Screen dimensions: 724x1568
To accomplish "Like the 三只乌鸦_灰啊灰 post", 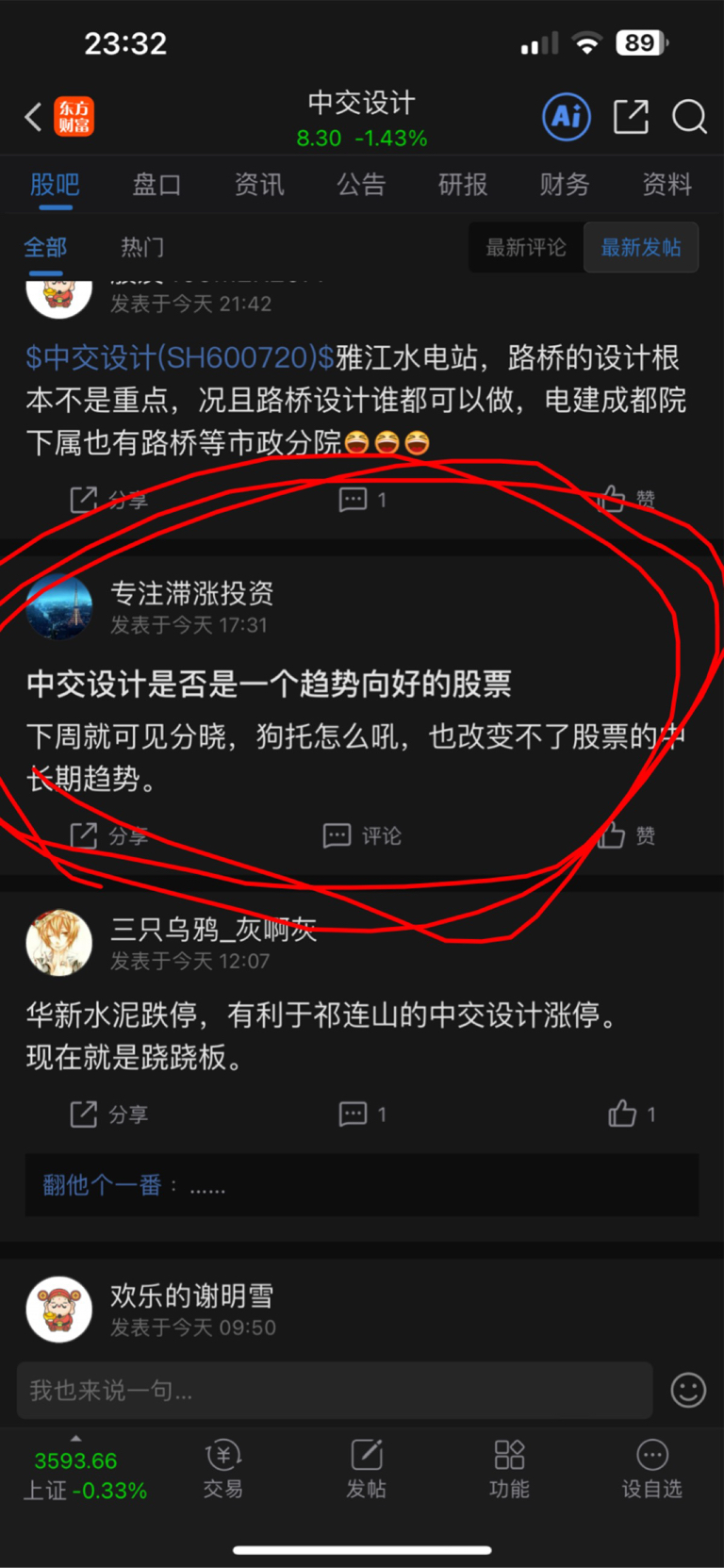I will pos(632,1114).
